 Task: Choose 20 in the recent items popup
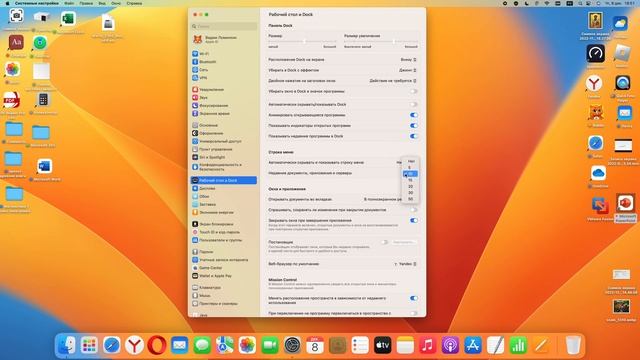point(410,186)
